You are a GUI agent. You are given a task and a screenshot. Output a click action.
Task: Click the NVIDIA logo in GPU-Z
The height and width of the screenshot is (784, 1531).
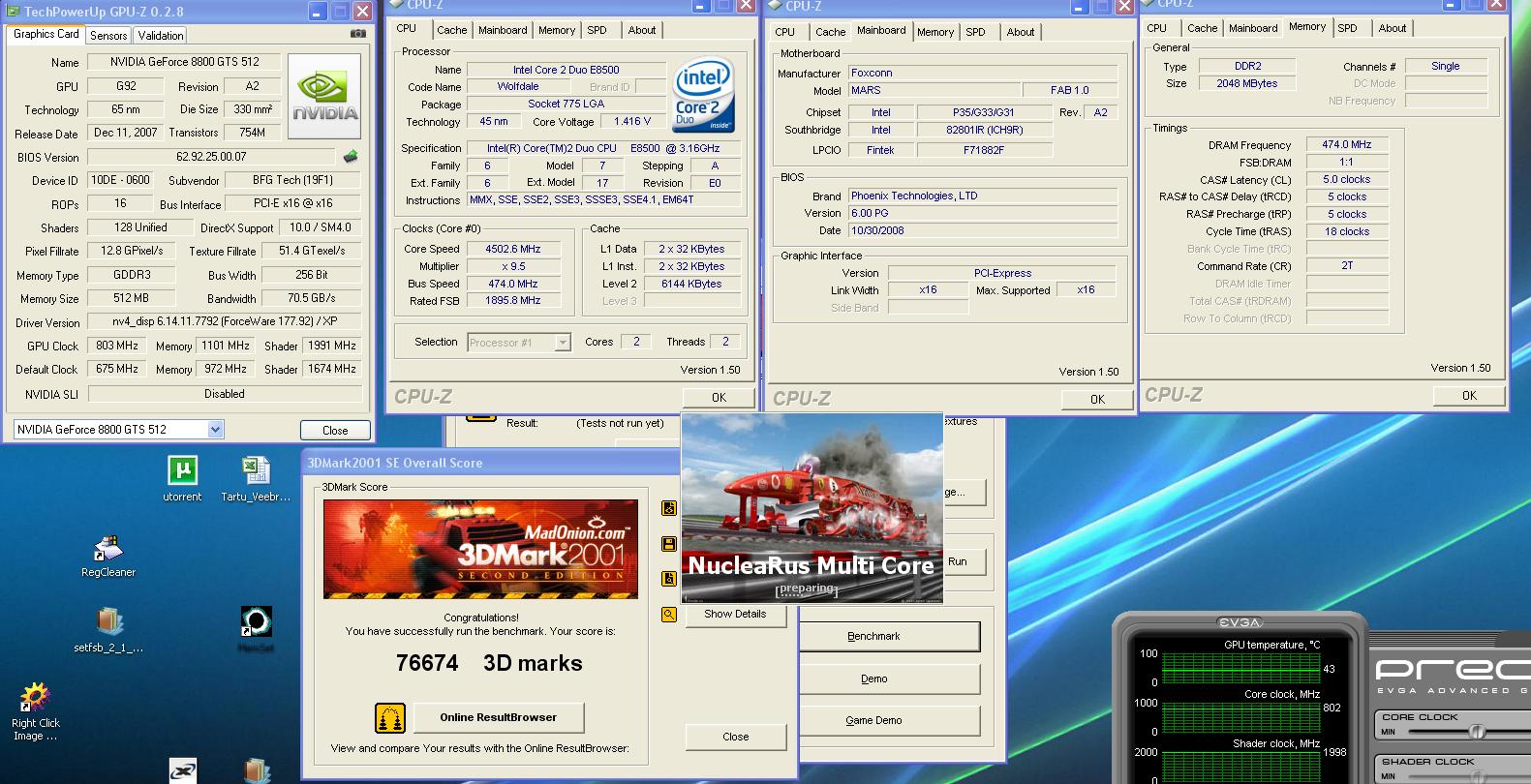[324, 97]
